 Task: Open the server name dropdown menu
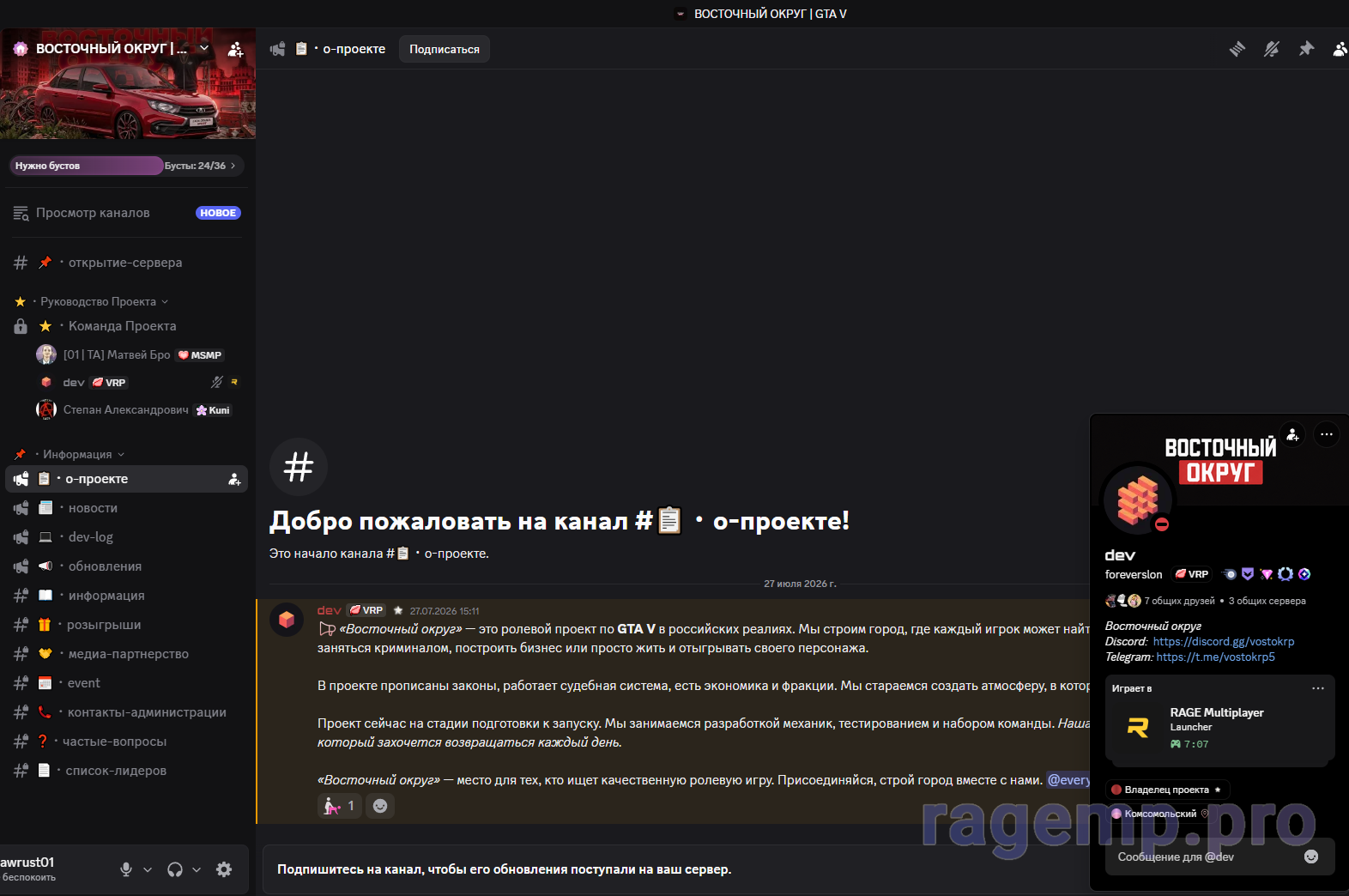pyautogui.click(x=204, y=48)
